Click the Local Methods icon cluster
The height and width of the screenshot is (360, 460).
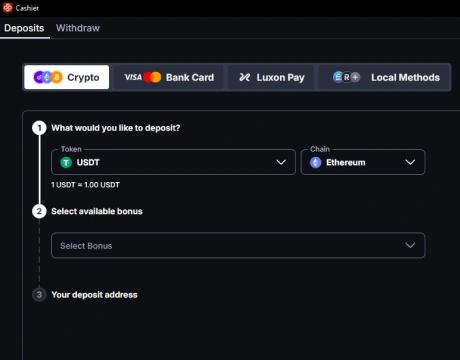[347, 77]
